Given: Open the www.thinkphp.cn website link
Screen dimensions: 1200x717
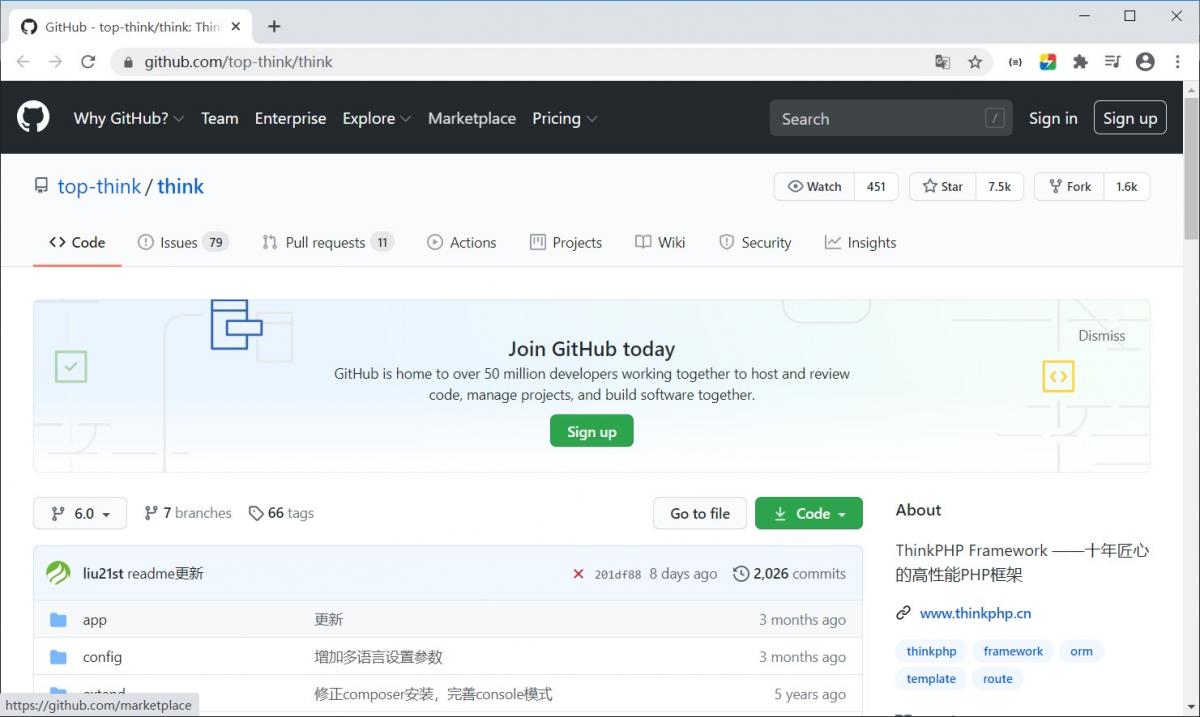Looking at the screenshot, I should coord(975,613).
